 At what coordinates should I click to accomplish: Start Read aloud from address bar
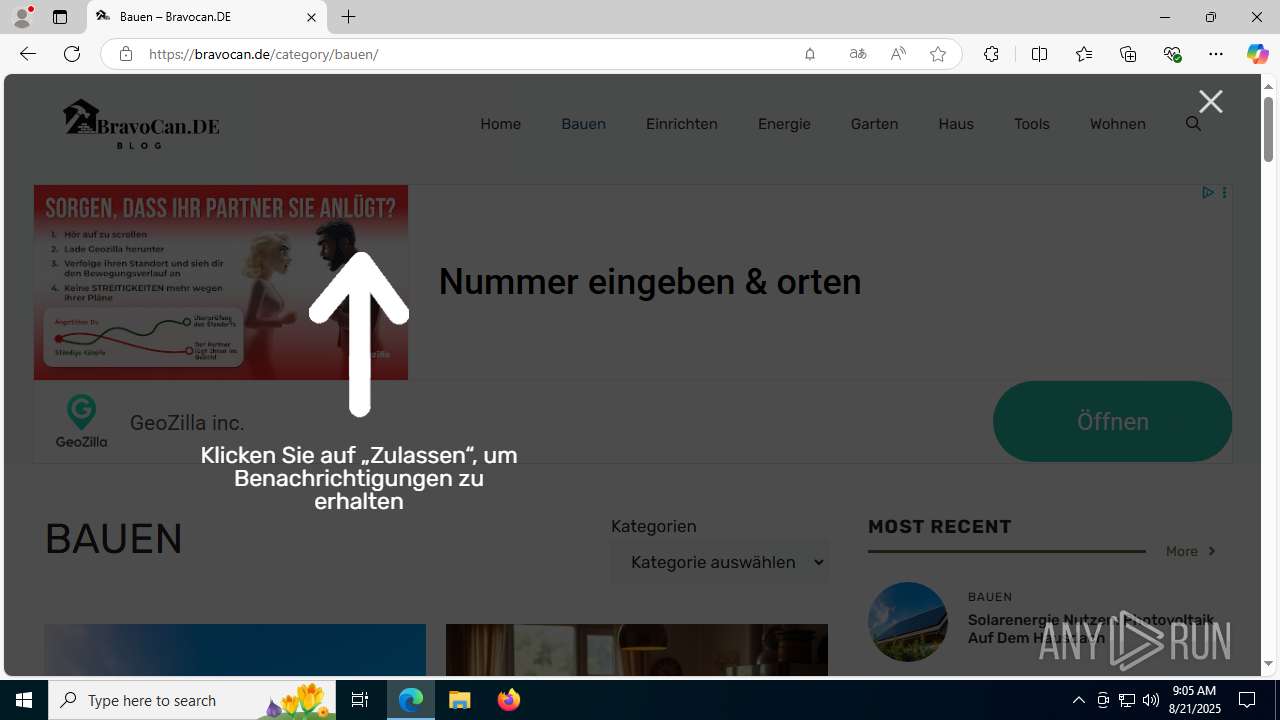coord(898,54)
